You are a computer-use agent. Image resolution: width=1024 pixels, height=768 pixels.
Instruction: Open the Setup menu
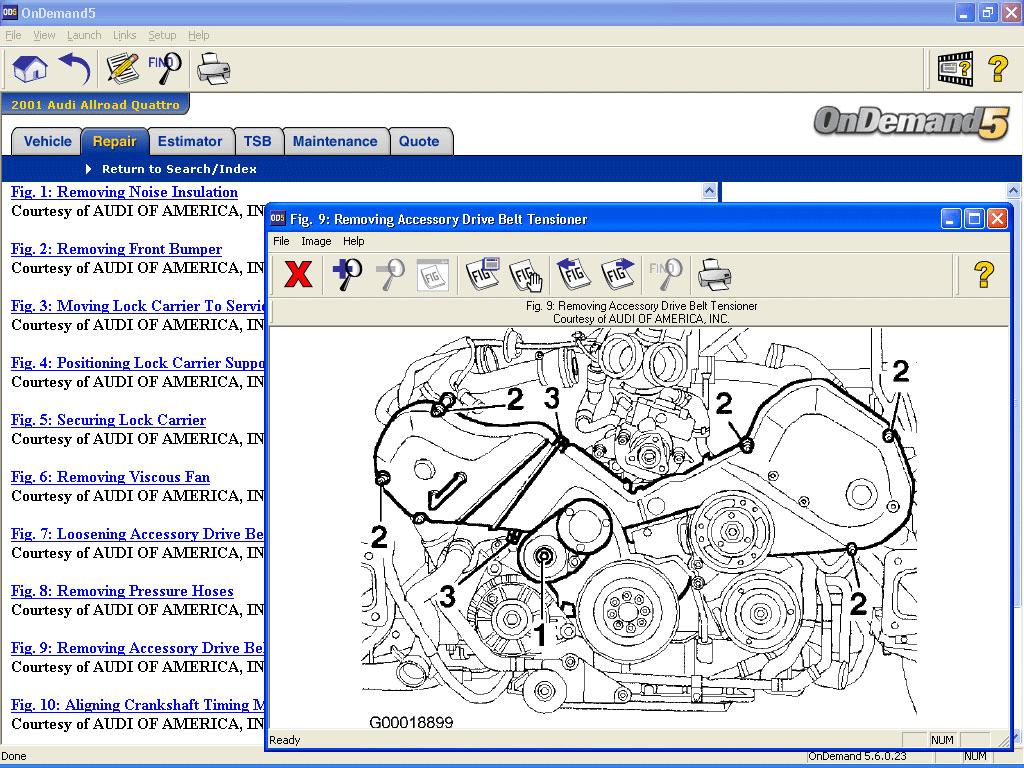point(162,35)
